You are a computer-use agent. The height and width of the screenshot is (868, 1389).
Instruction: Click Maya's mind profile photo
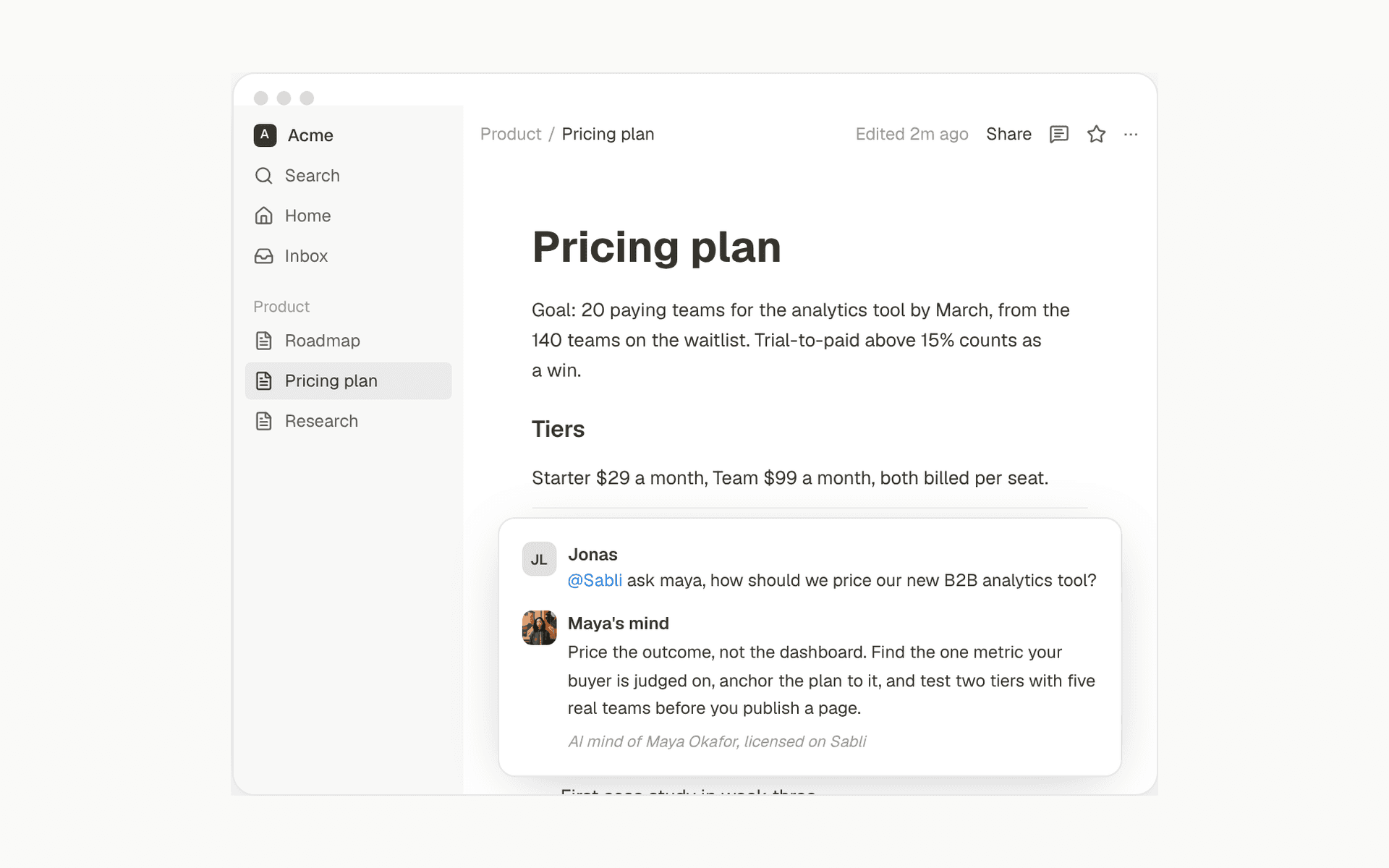coord(540,628)
